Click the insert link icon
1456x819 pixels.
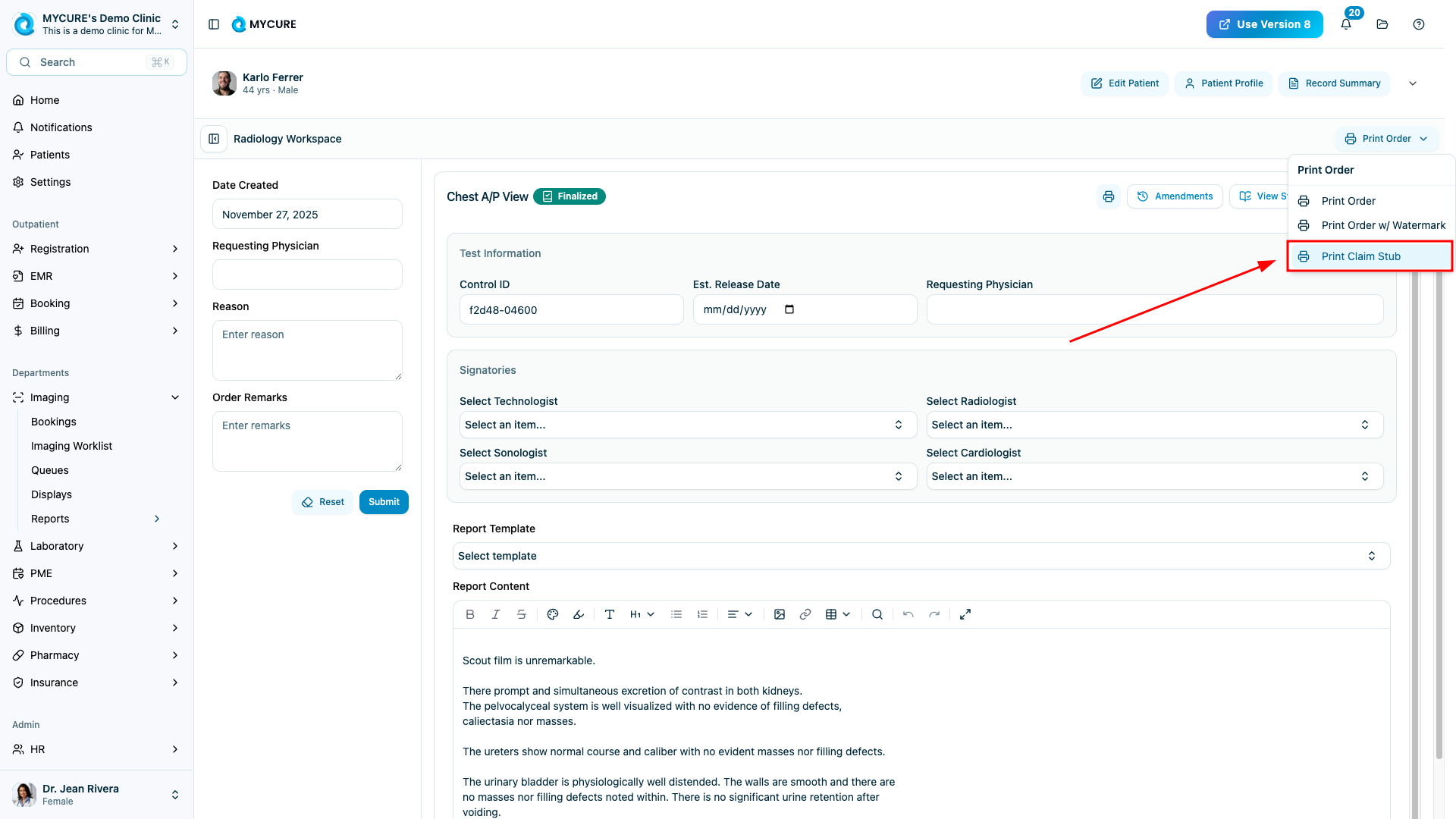(x=805, y=614)
